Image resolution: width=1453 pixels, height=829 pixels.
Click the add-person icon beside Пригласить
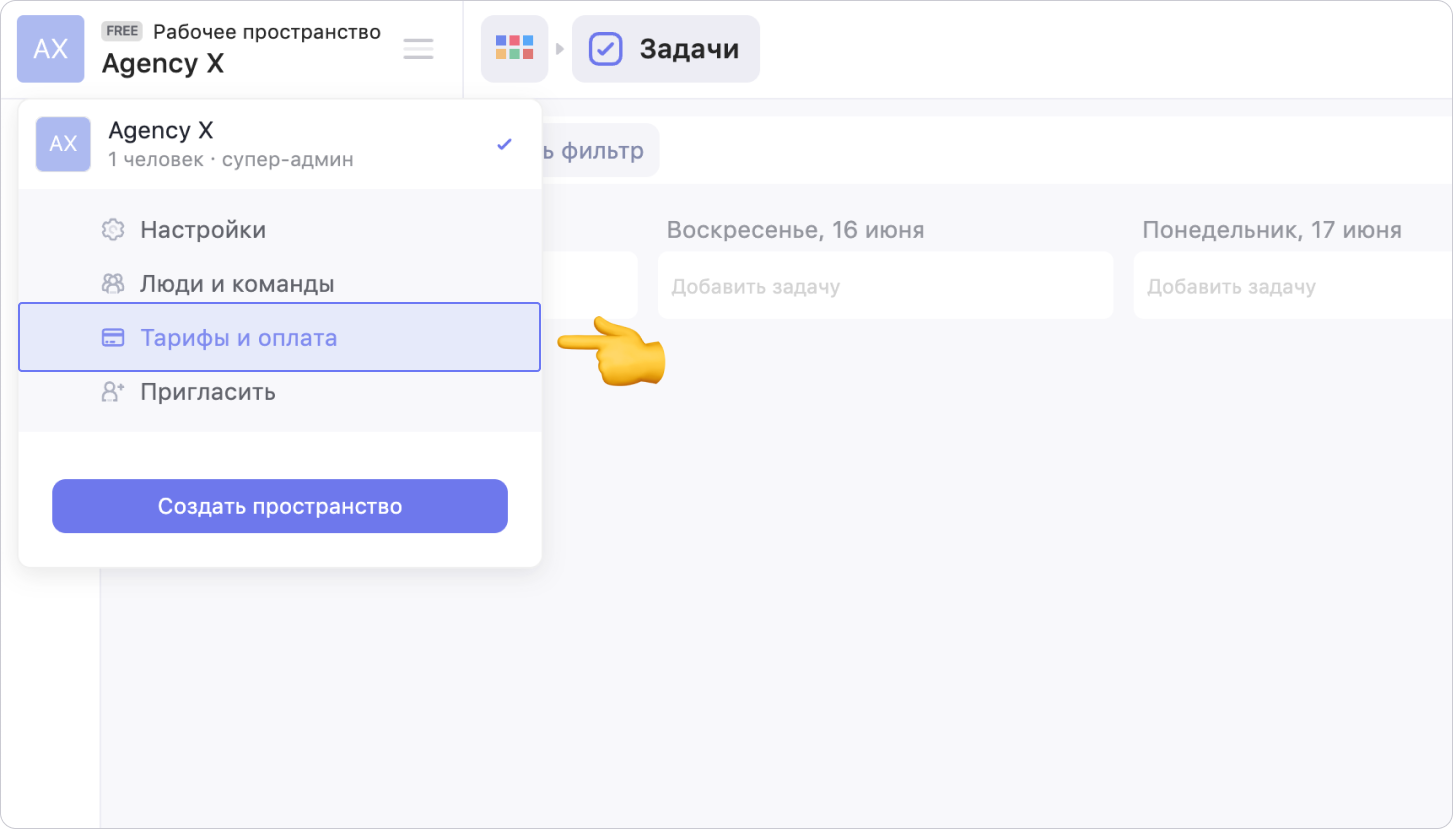point(113,392)
